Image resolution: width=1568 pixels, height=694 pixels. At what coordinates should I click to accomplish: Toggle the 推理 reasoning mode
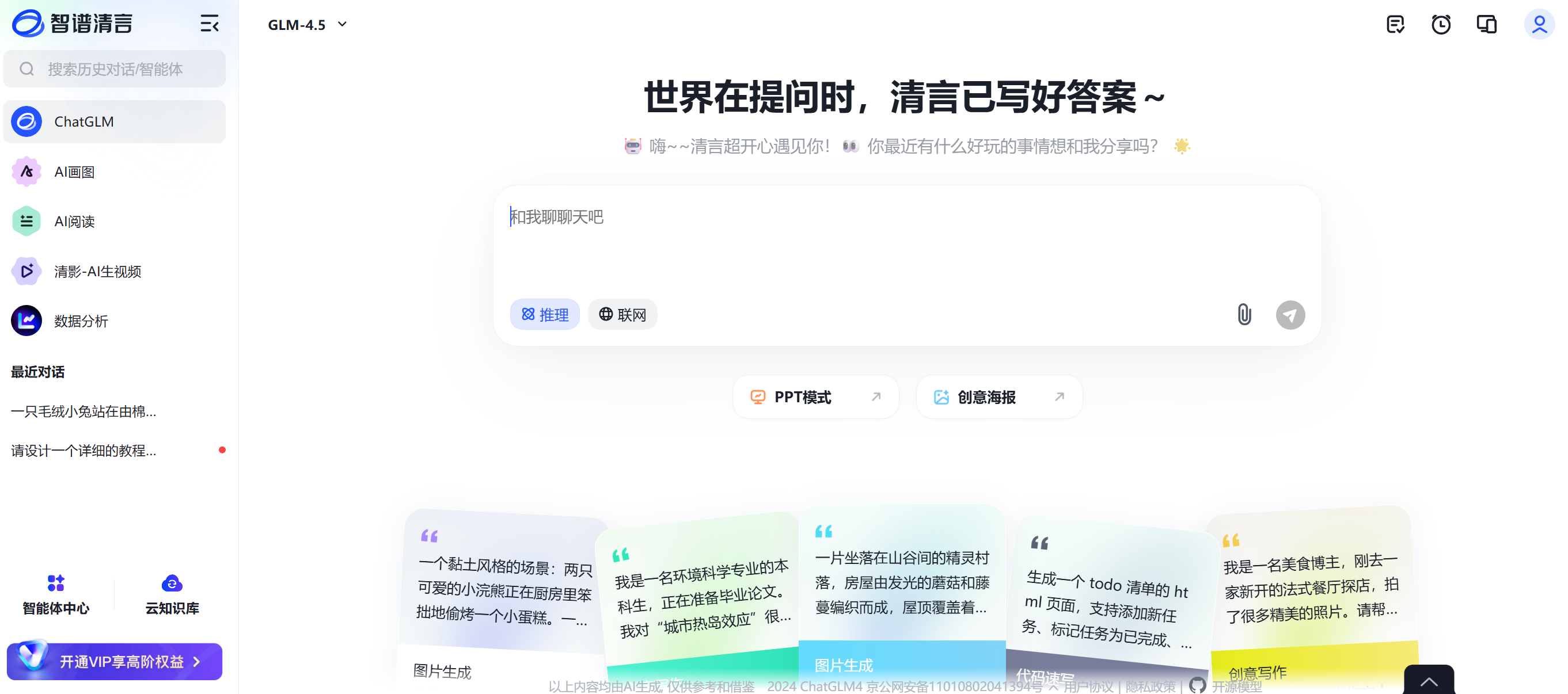(545, 314)
